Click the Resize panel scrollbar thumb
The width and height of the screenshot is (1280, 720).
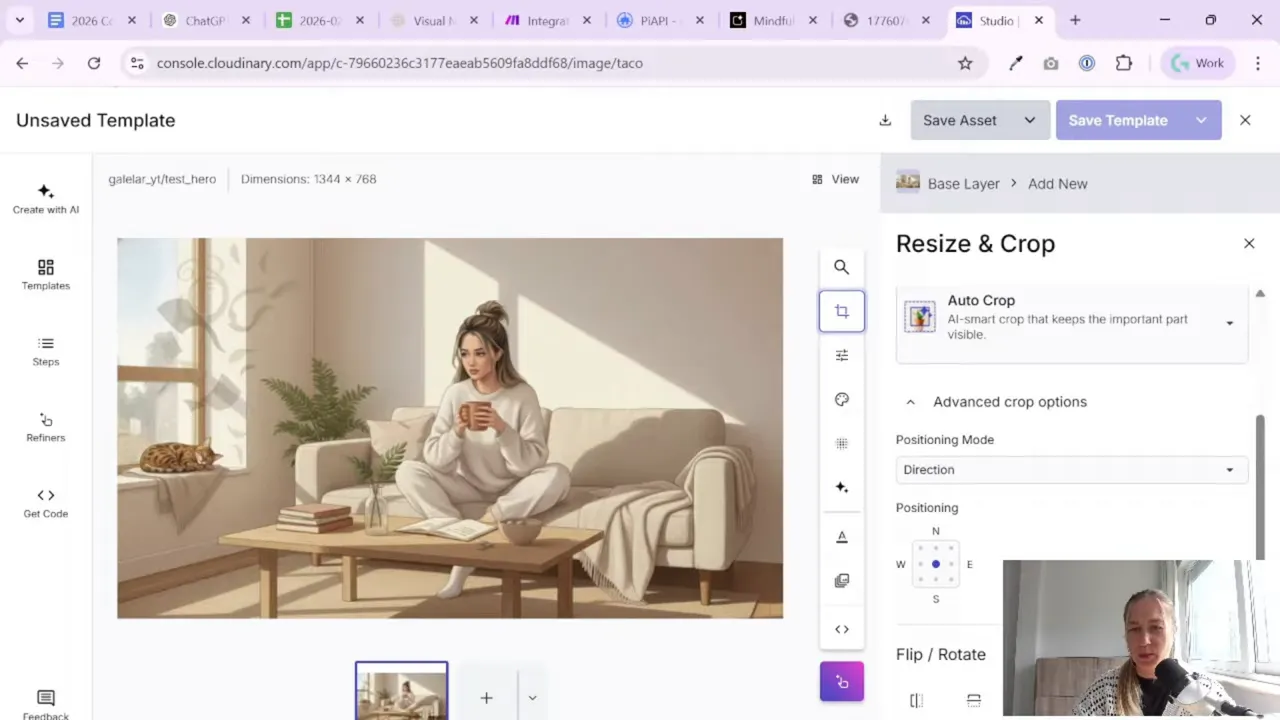[1260, 487]
